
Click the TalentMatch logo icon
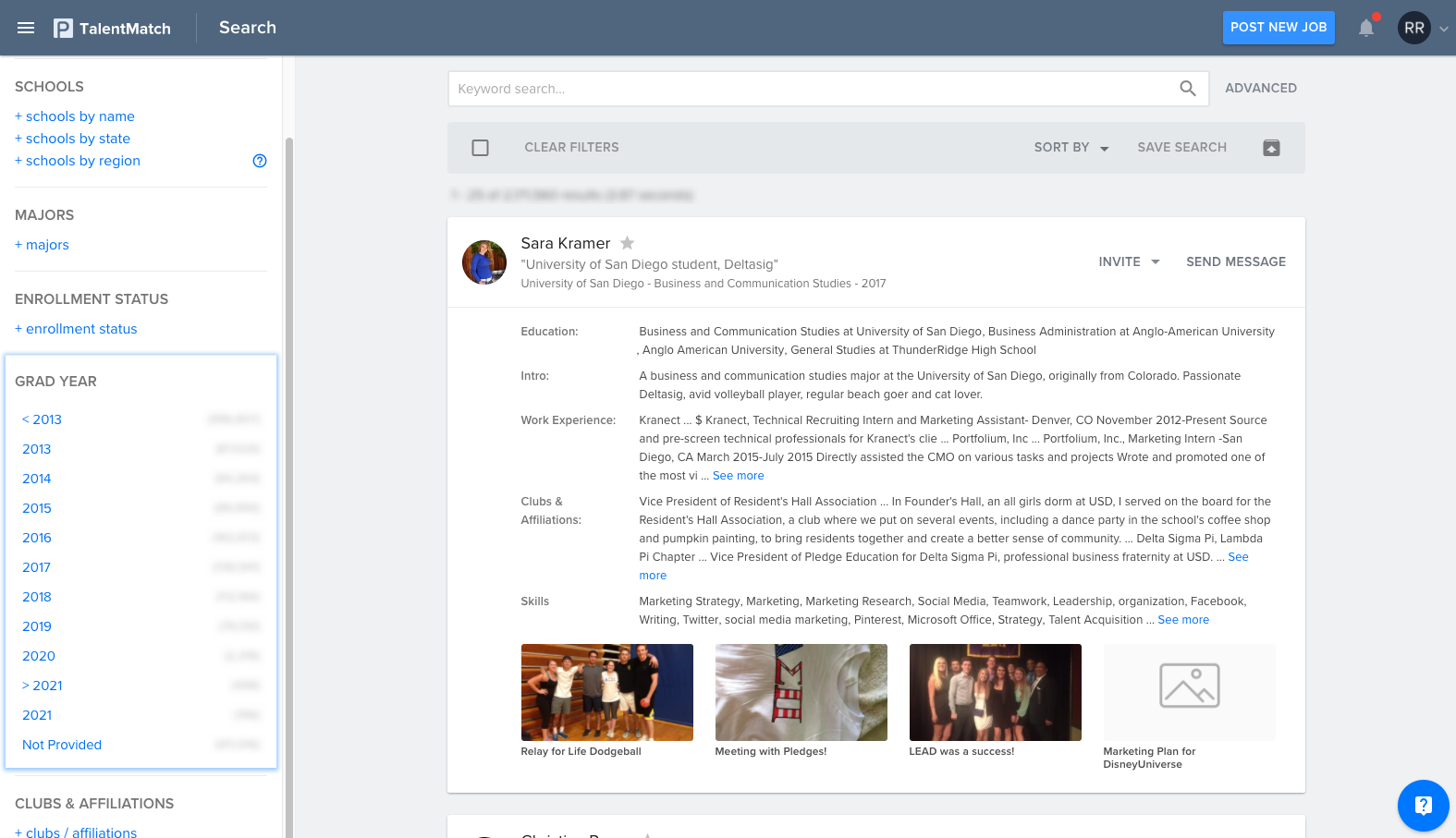click(63, 29)
